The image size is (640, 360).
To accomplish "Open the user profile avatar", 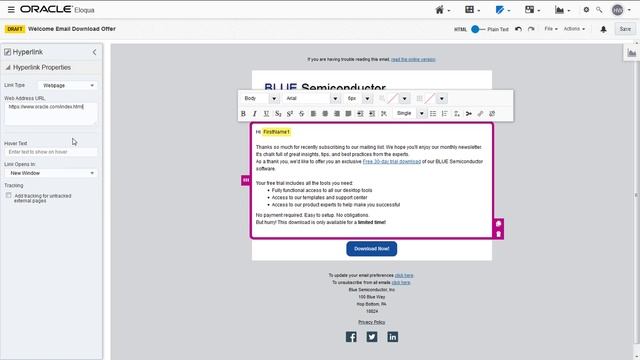I will (618, 10).
